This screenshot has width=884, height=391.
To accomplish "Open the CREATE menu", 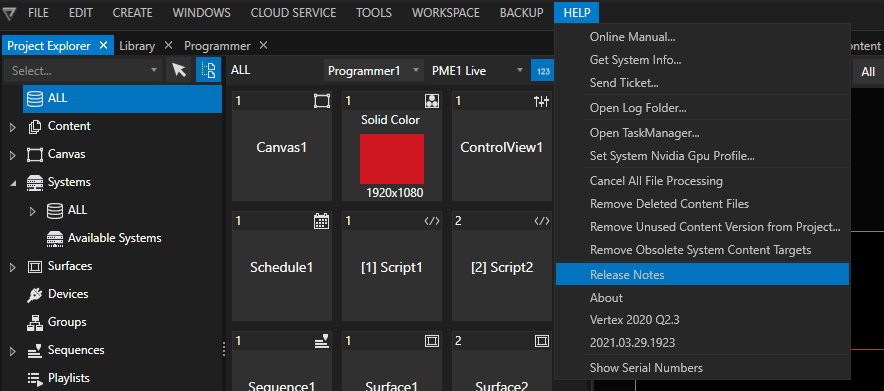I will [x=132, y=12].
